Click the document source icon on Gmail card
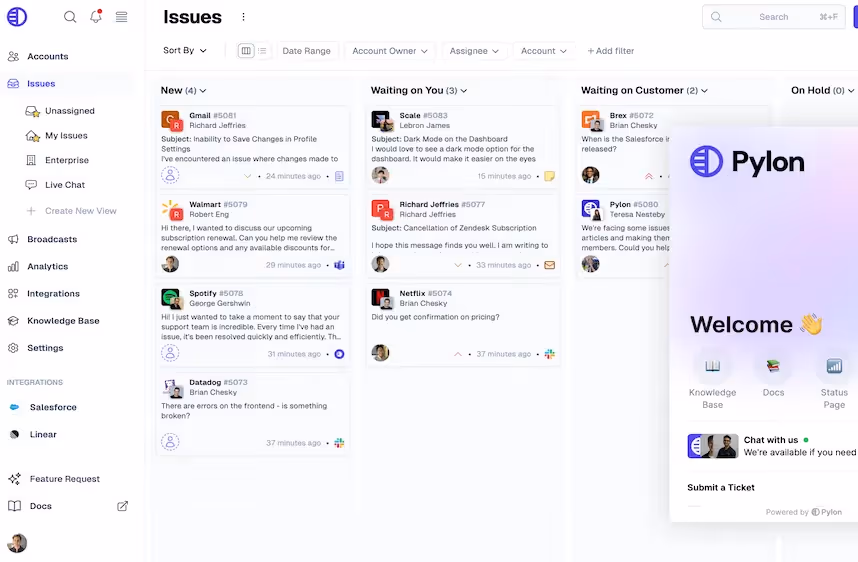Screen dimensions: 858x562 coord(339,176)
